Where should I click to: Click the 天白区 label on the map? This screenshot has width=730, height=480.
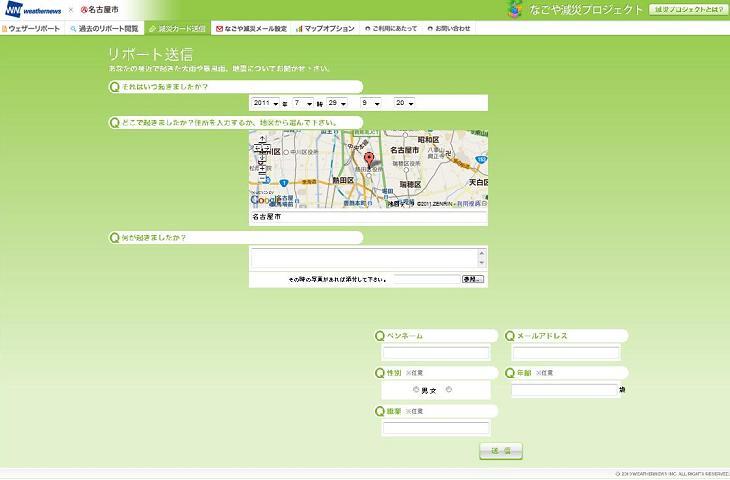pyautogui.click(x=478, y=182)
